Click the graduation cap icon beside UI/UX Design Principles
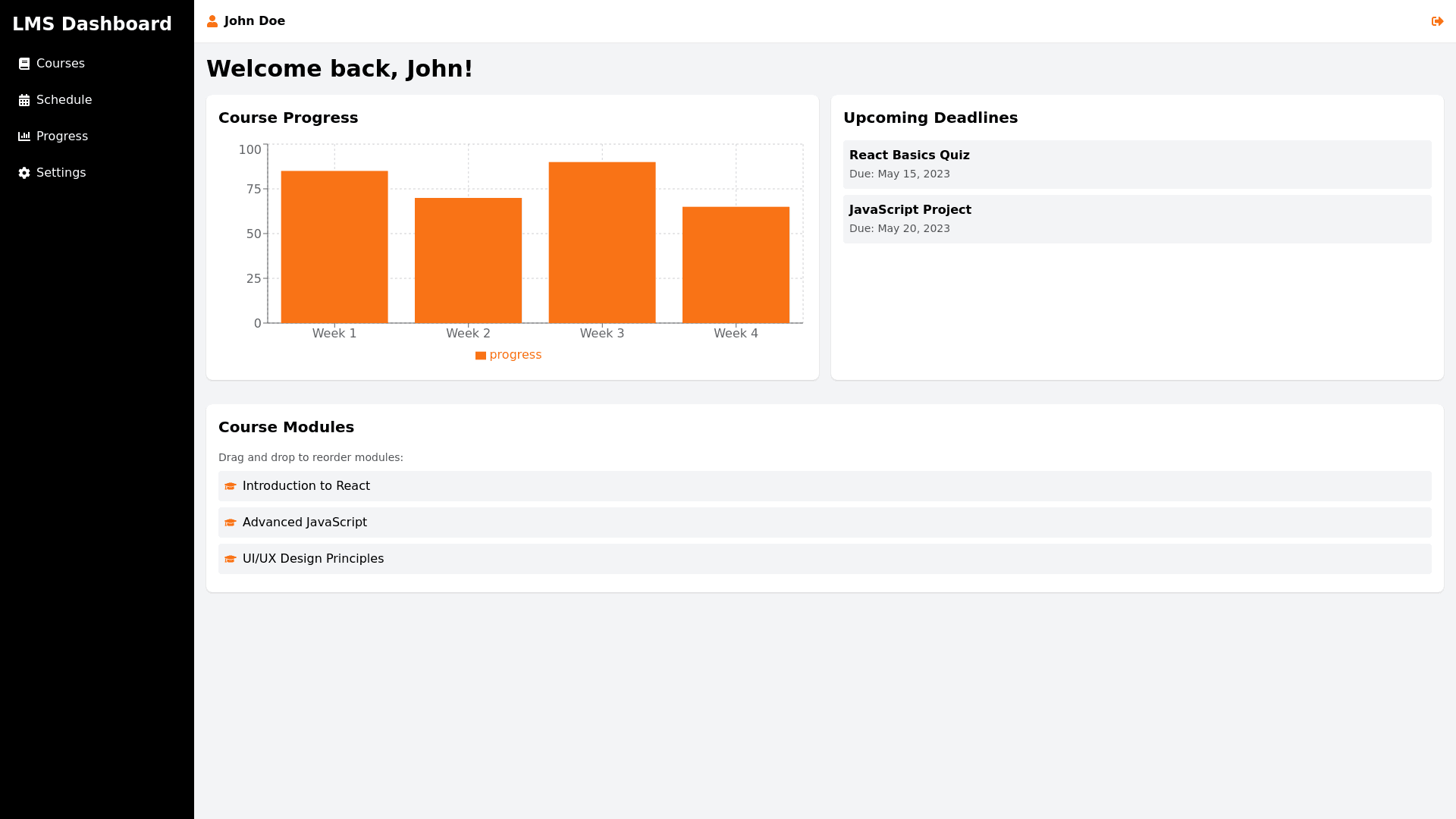Image resolution: width=1456 pixels, height=819 pixels. pyautogui.click(x=231, y=559)
